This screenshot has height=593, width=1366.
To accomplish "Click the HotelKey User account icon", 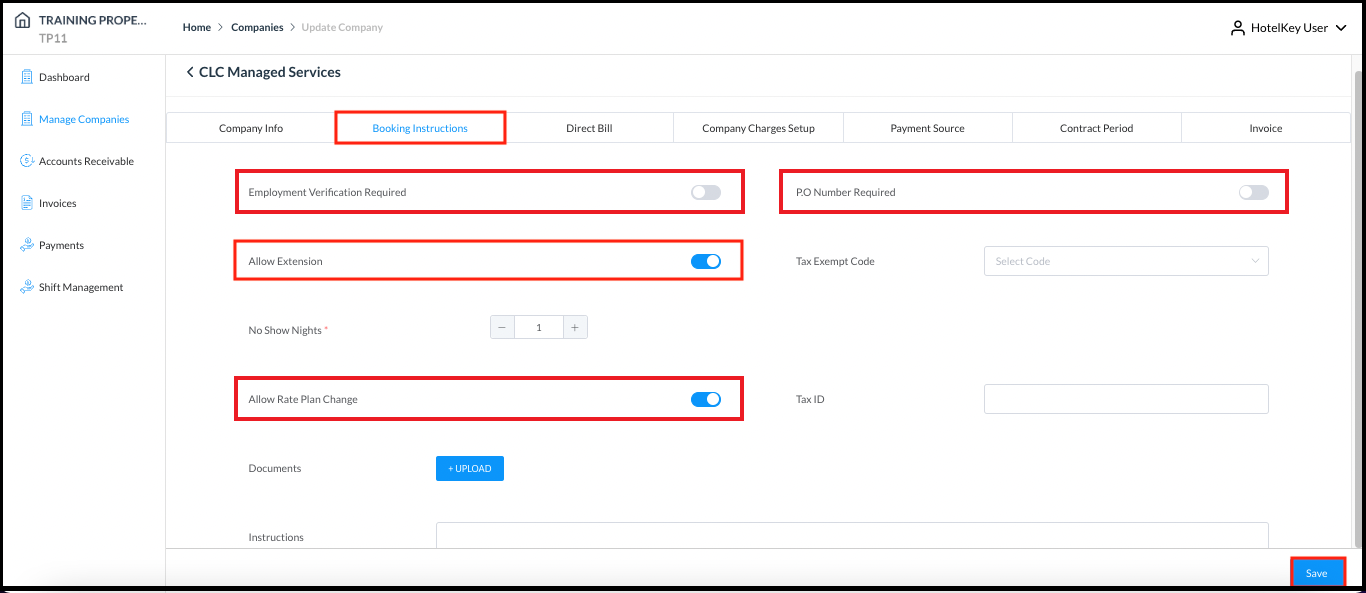I will [x=1237, y=27].
